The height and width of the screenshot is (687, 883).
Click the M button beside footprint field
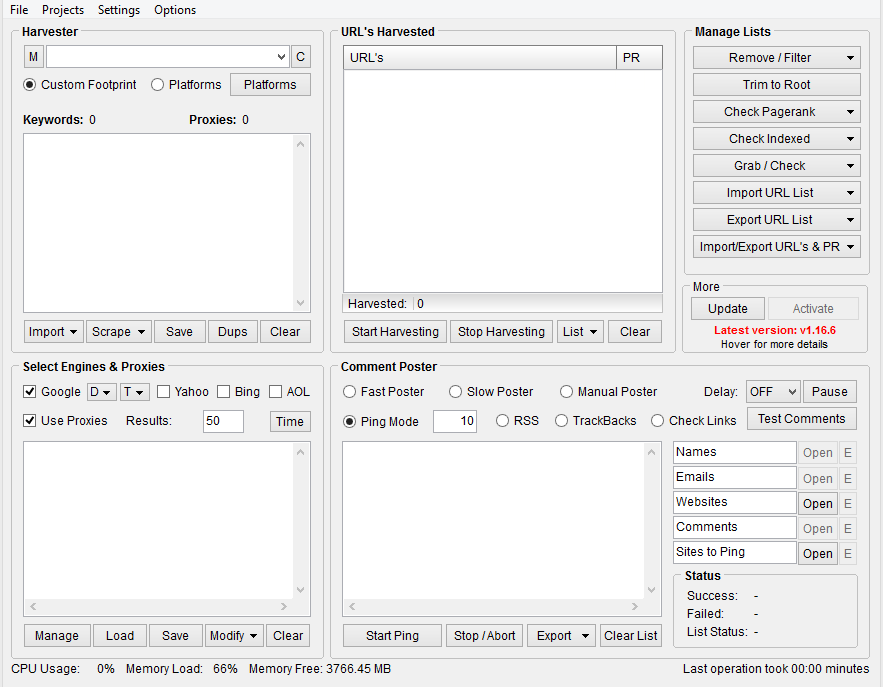point(33,57)
